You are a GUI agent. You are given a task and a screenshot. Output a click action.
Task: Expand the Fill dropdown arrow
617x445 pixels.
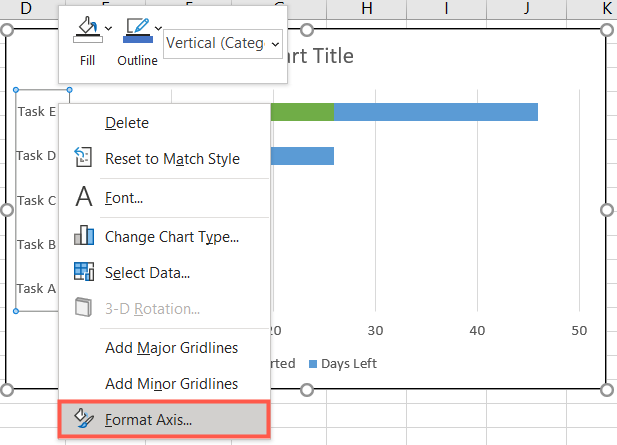point(108,28)
